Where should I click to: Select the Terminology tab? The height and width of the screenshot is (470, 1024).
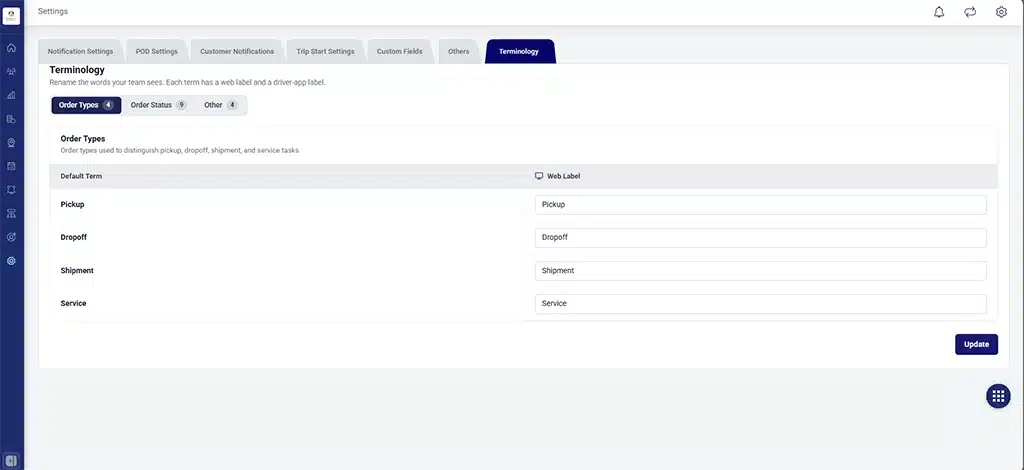519,52
